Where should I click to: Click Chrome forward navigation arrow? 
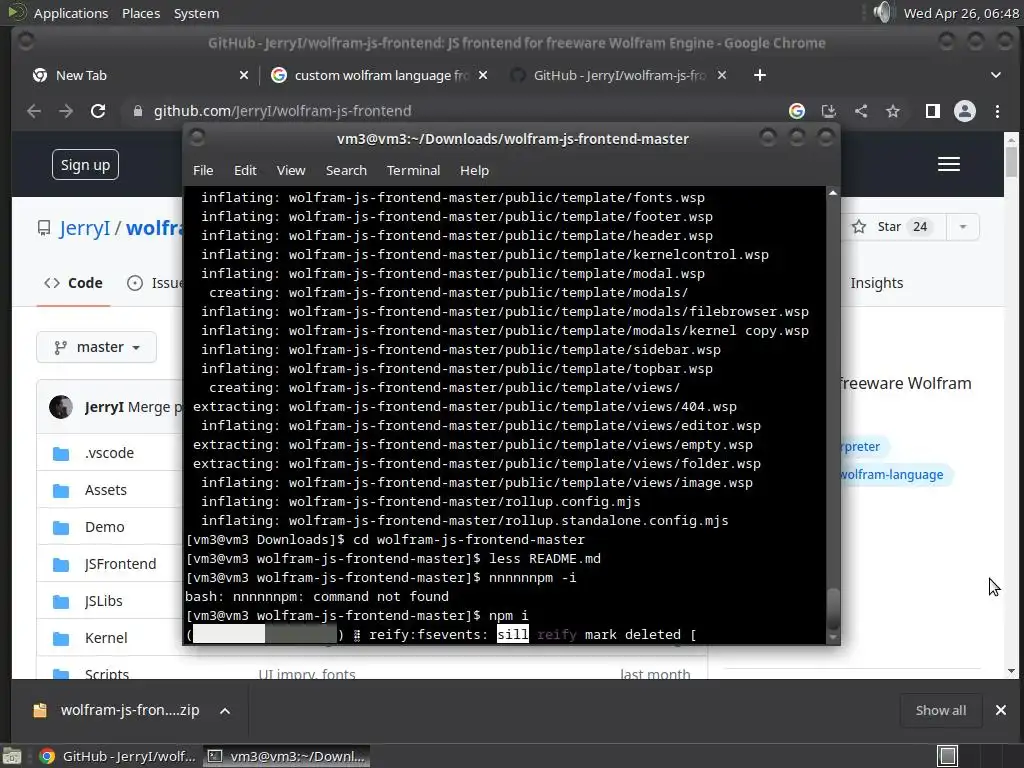tap(66, 111)
